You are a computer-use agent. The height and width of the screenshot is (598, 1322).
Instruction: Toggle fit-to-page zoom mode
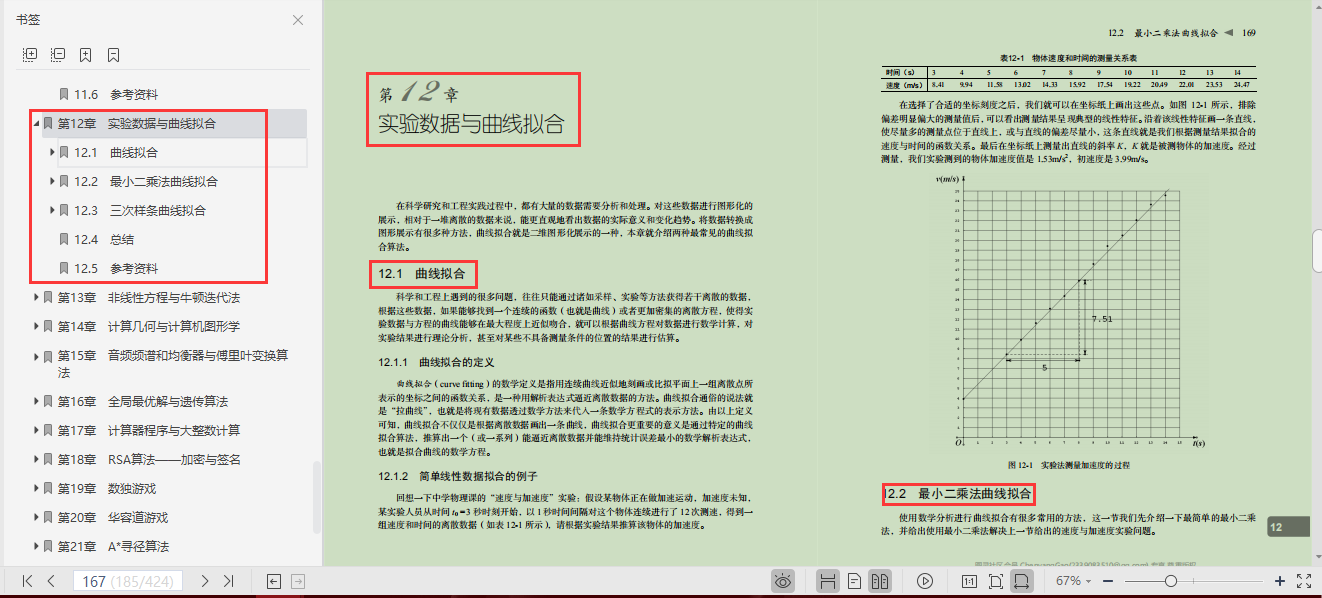coord(996,580)
